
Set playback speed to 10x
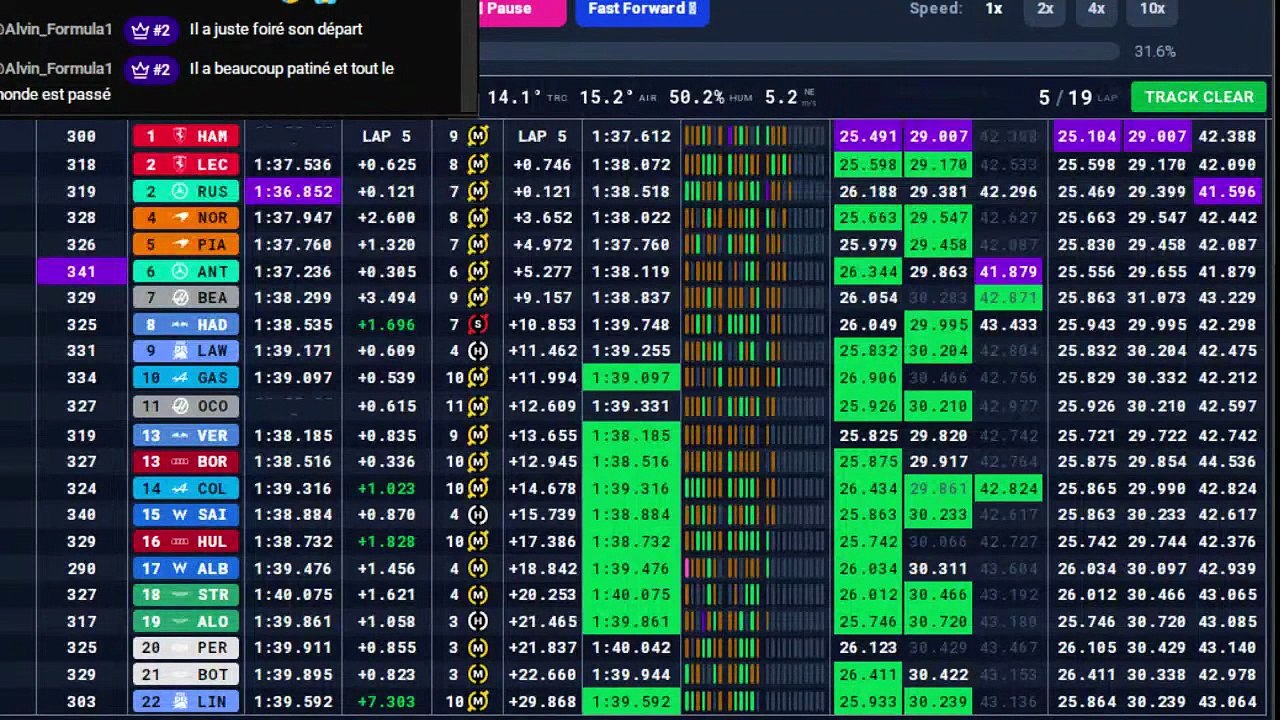click(x=1152, y=9)
